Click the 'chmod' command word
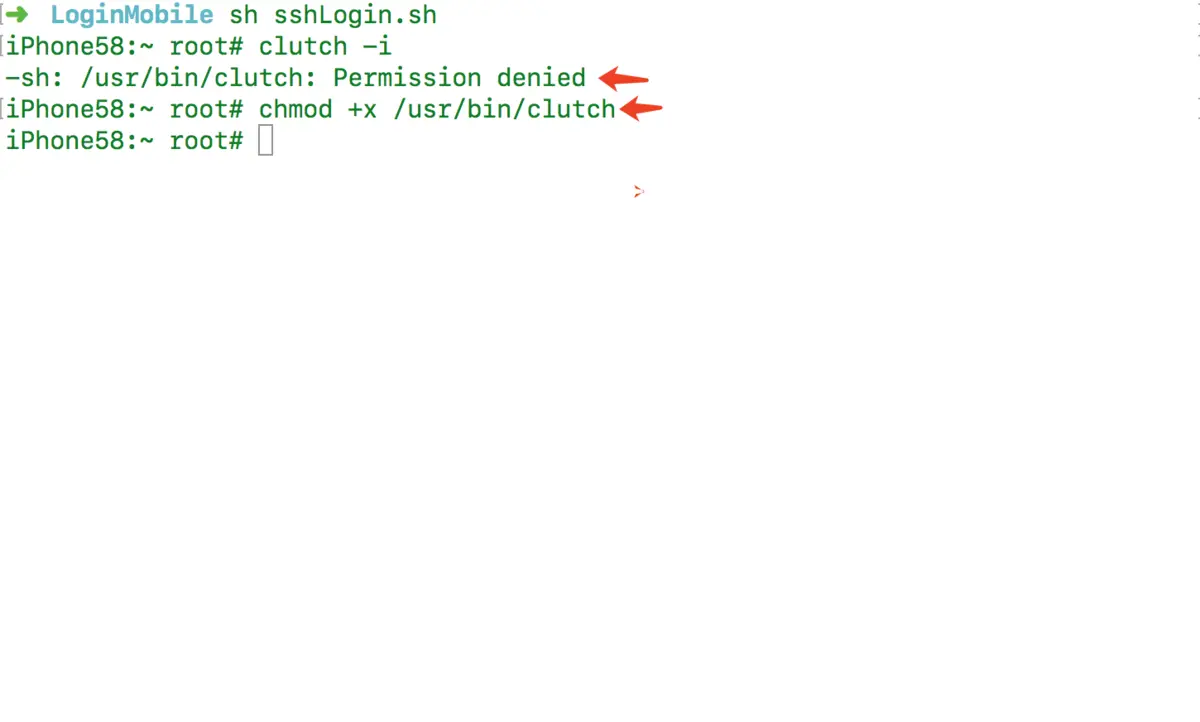The height and width of the screenshot is (722, 1200). tap(296, 109)
